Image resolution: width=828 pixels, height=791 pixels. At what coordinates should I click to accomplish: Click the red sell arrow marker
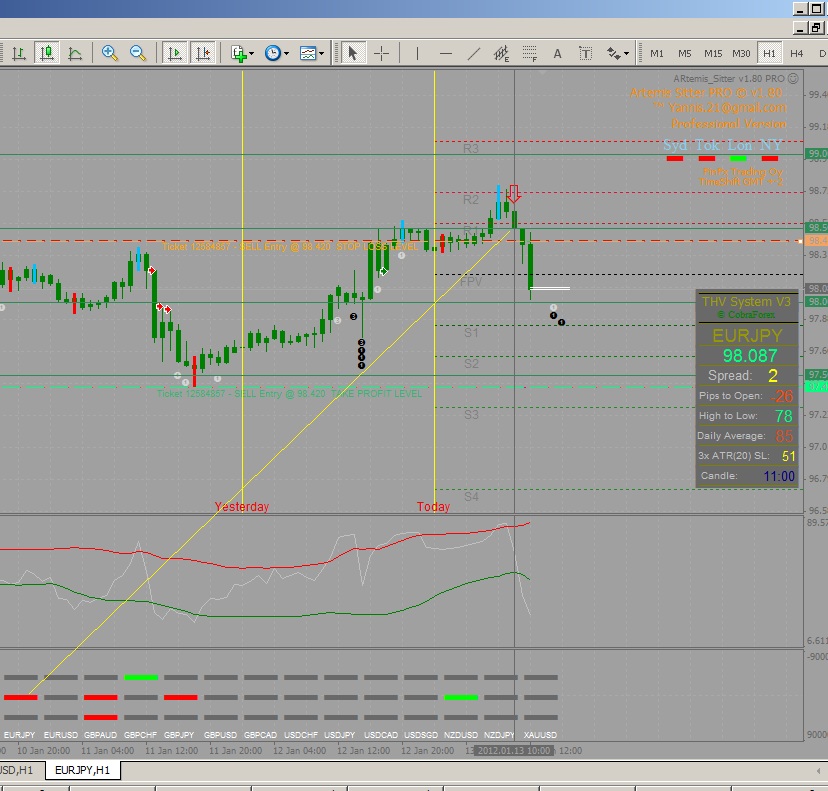point(513,194)
